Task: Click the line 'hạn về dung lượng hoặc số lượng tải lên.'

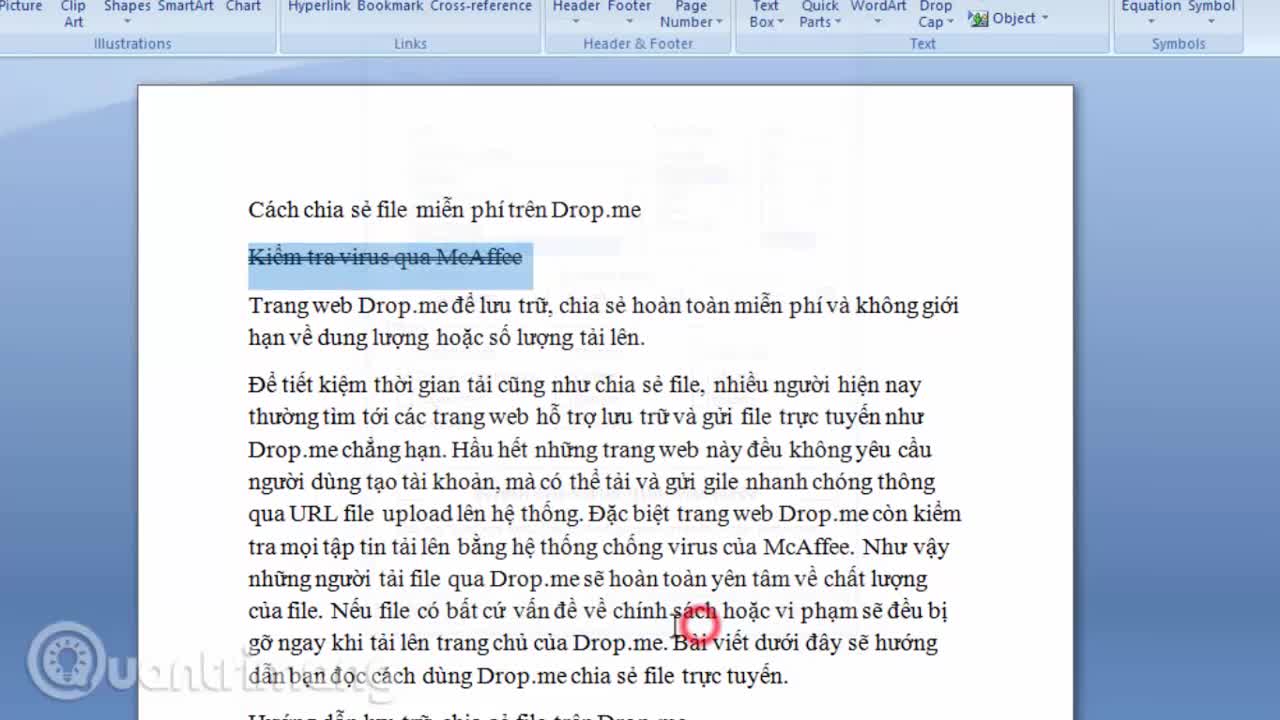Action: point(446,337)
